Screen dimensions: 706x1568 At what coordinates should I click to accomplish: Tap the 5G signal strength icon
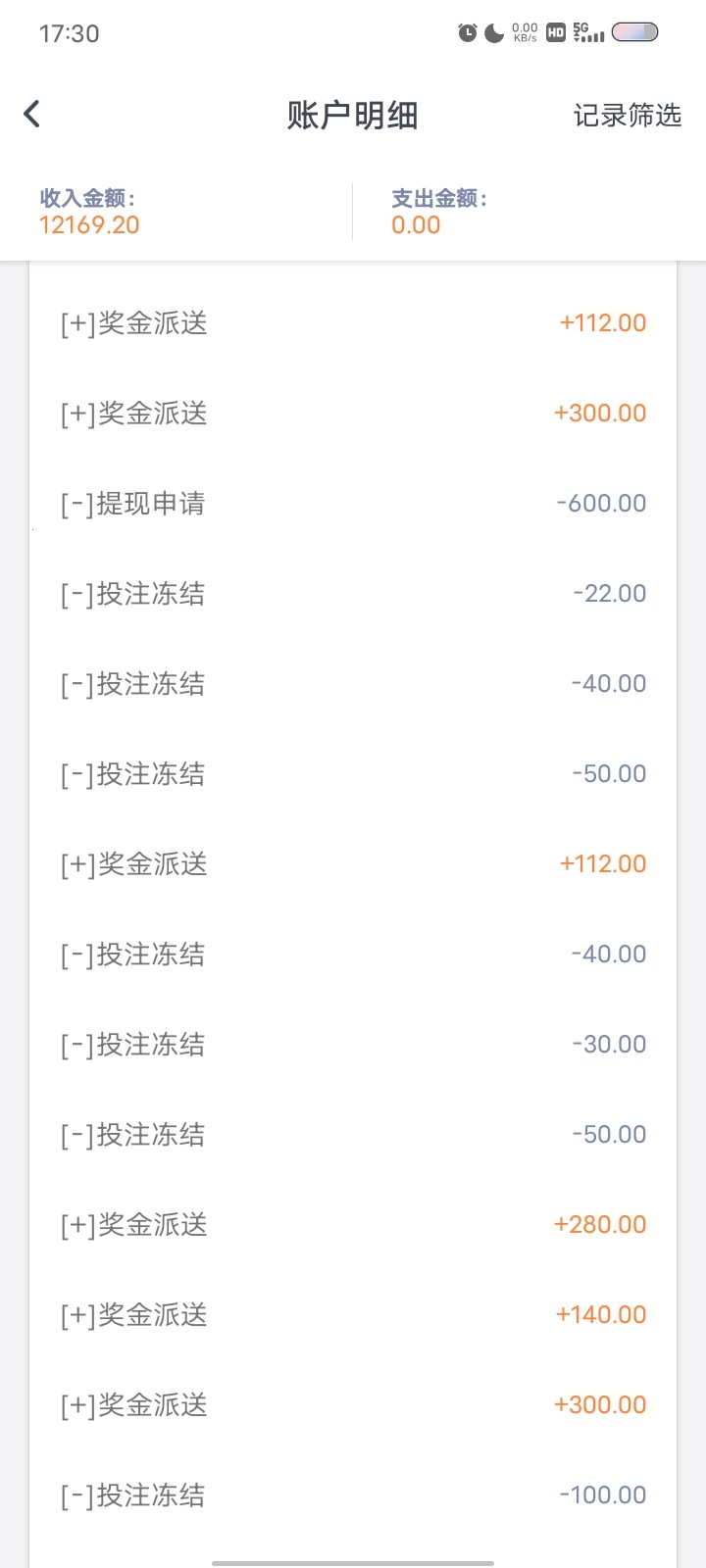pos(588,33)
